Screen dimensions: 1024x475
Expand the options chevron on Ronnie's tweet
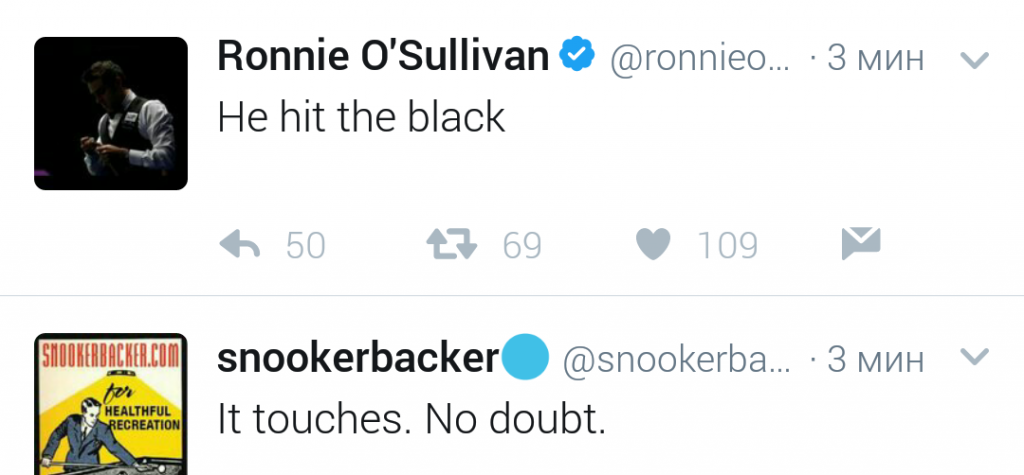pyautogui.click(x=973, y=61)
